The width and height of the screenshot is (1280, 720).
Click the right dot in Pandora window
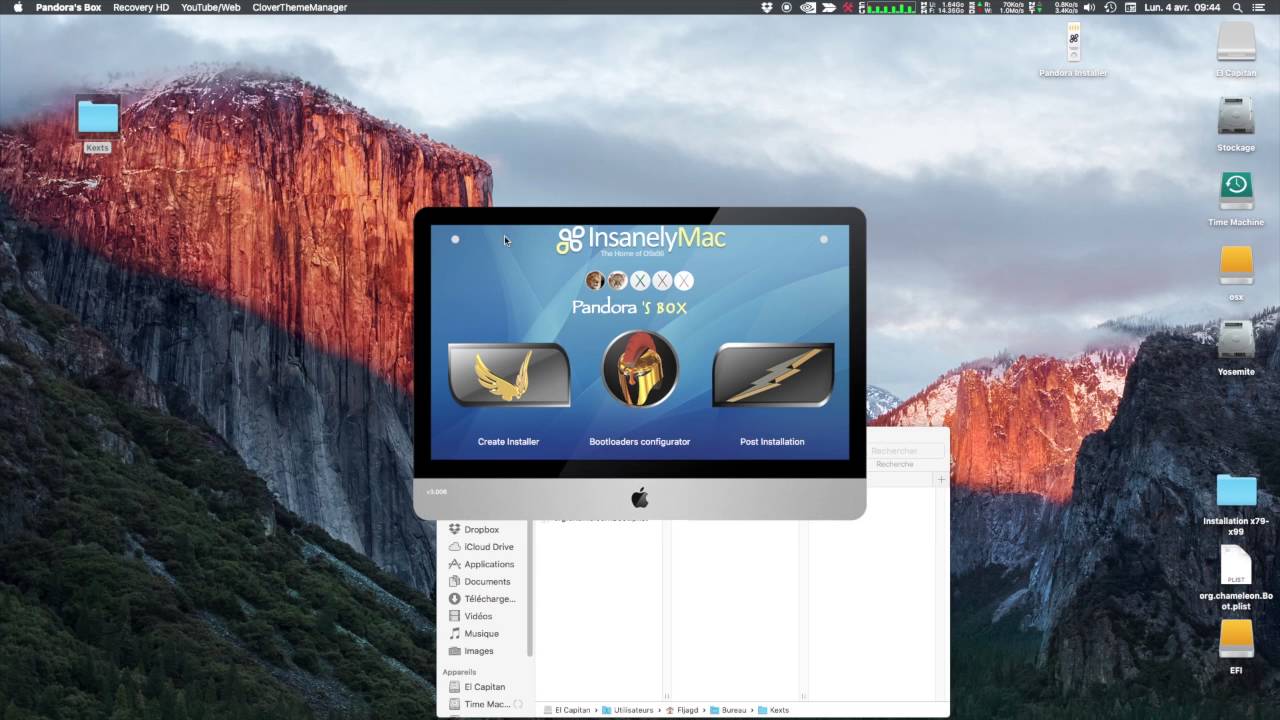coord(824,239)
